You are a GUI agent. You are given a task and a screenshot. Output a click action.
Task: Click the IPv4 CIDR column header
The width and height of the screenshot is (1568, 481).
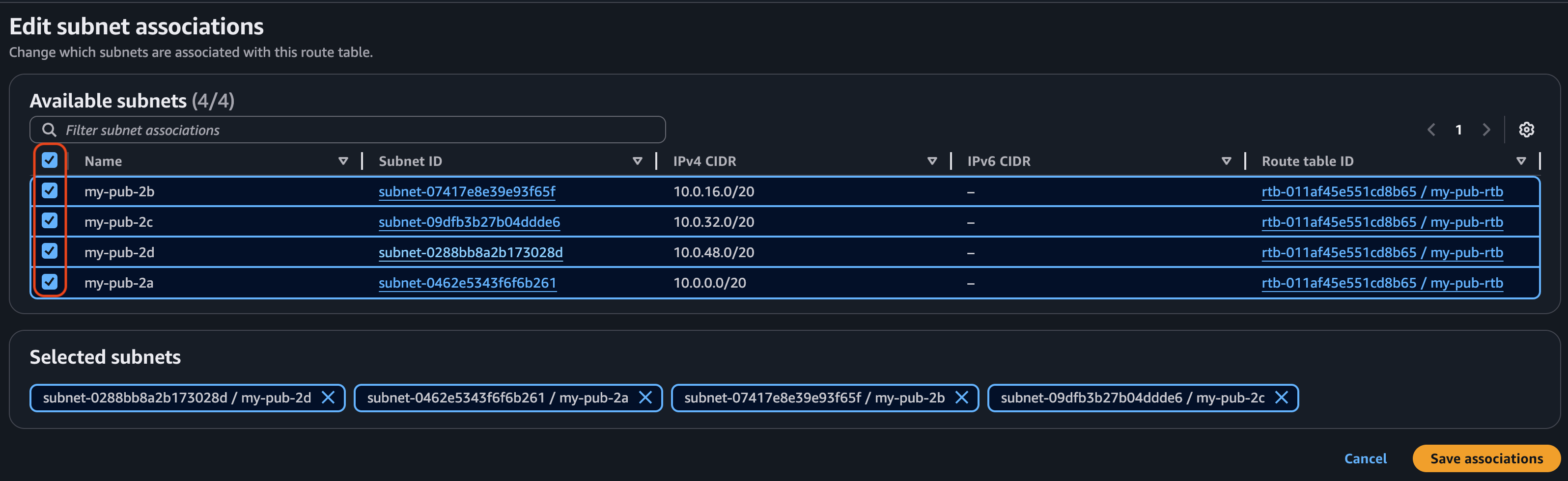pyautogui.click(x=704, y=161)
